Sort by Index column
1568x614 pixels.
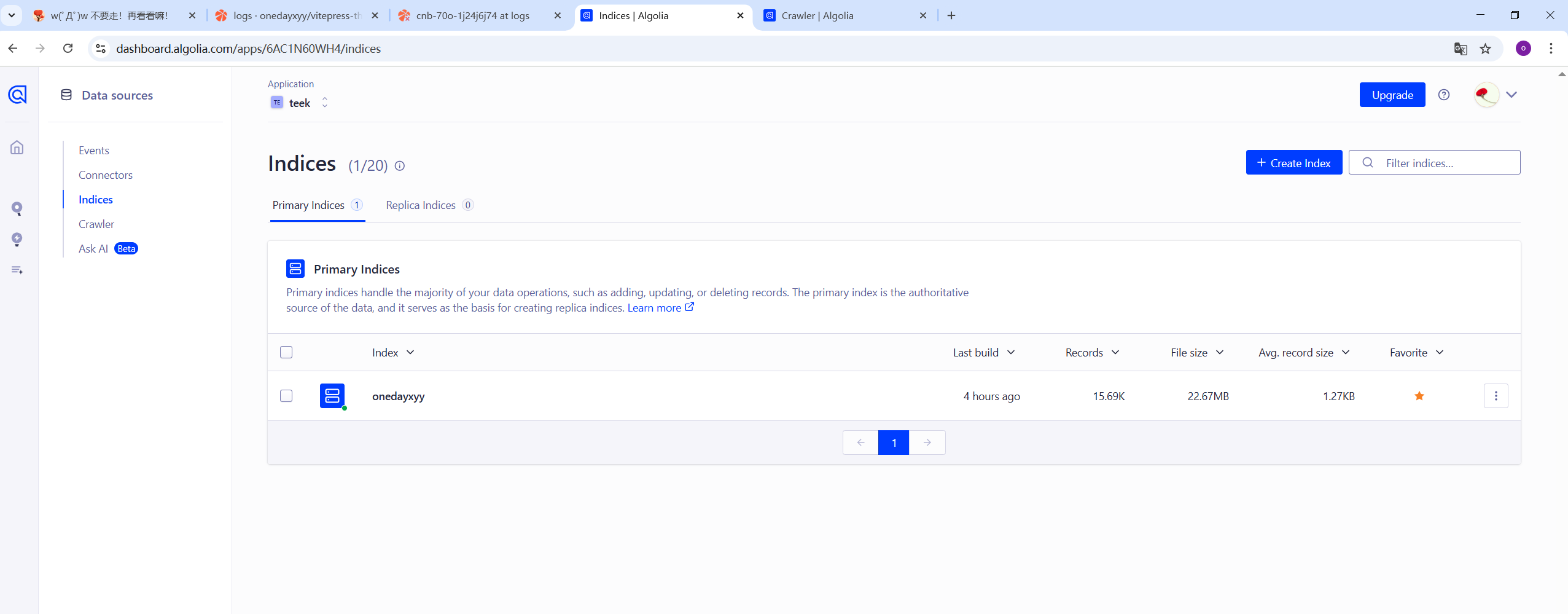coord(393,352)
